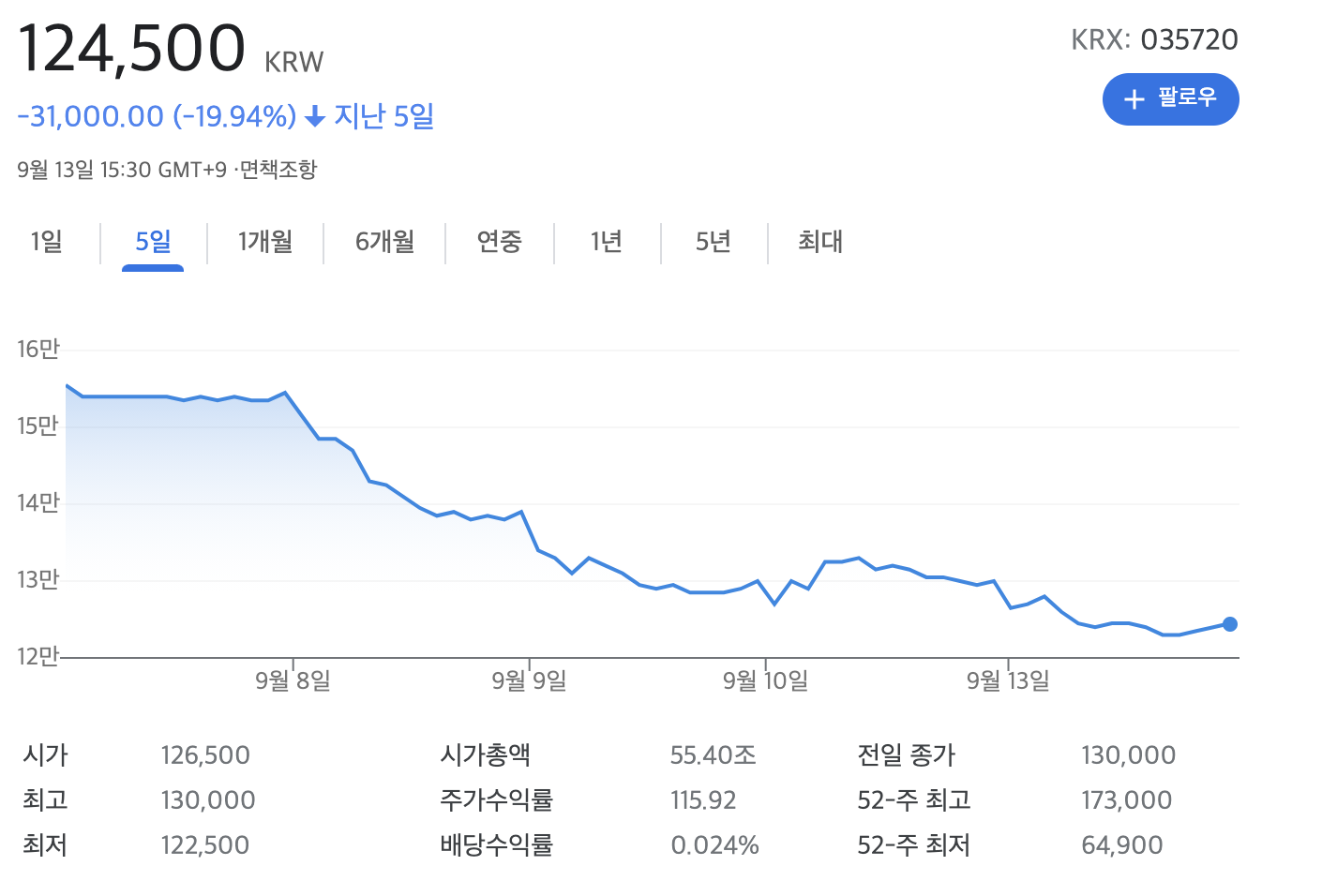Click the -31,000.00 (-19.94%) change text
This screenshot has height=896, width=1322.
(x=155, y=116)
